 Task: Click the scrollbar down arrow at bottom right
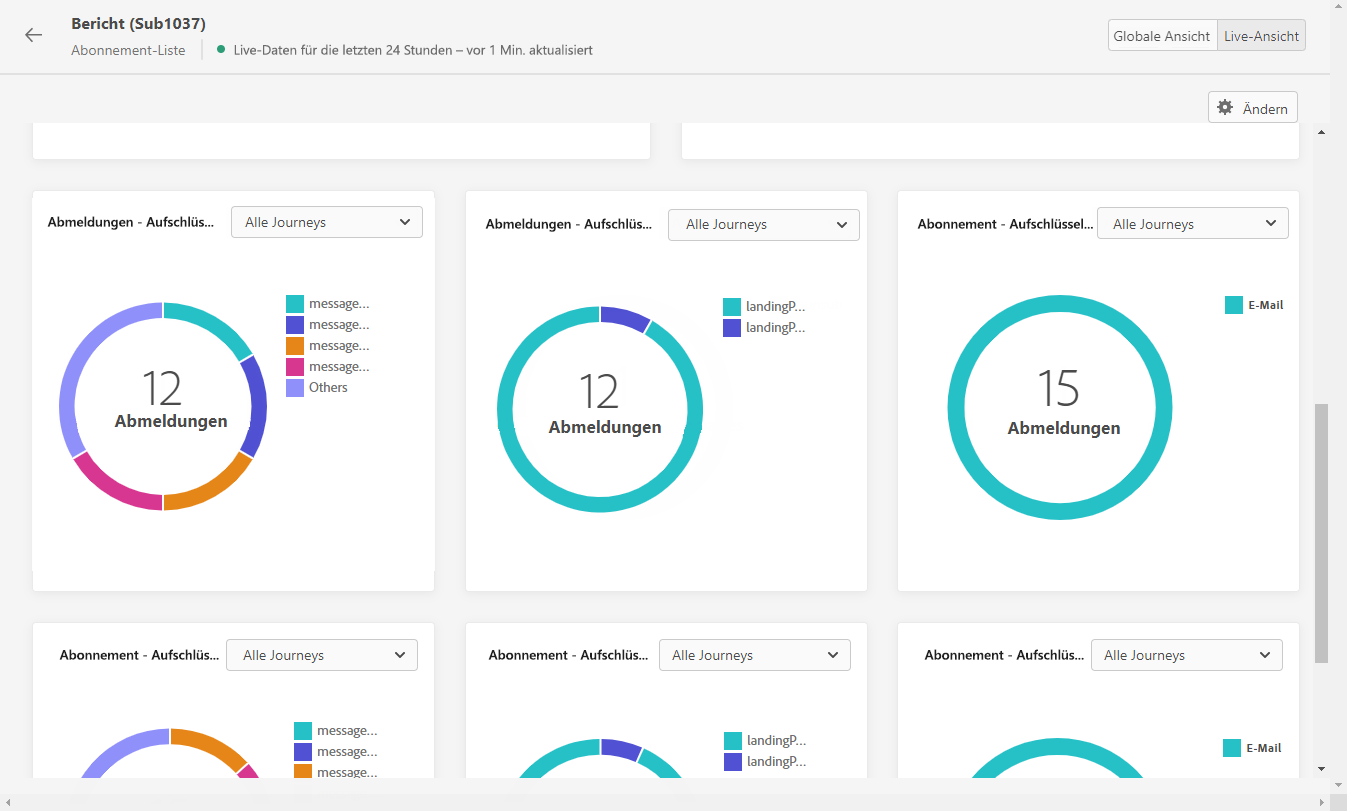click(1321, 768)
